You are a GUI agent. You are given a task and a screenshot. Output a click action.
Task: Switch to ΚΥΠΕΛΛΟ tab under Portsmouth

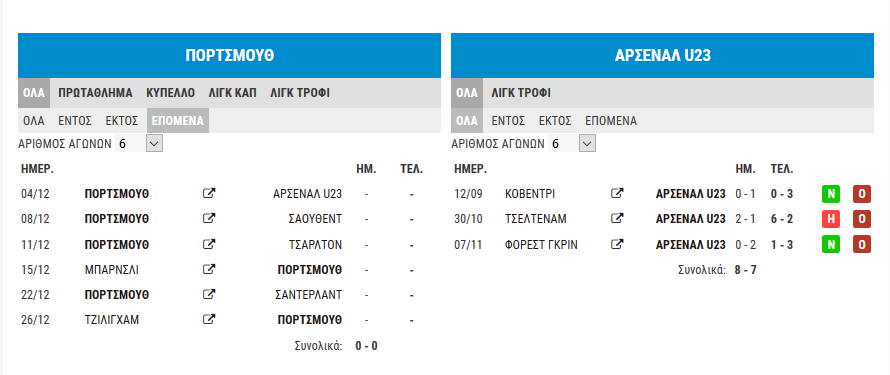click(170, 93)
